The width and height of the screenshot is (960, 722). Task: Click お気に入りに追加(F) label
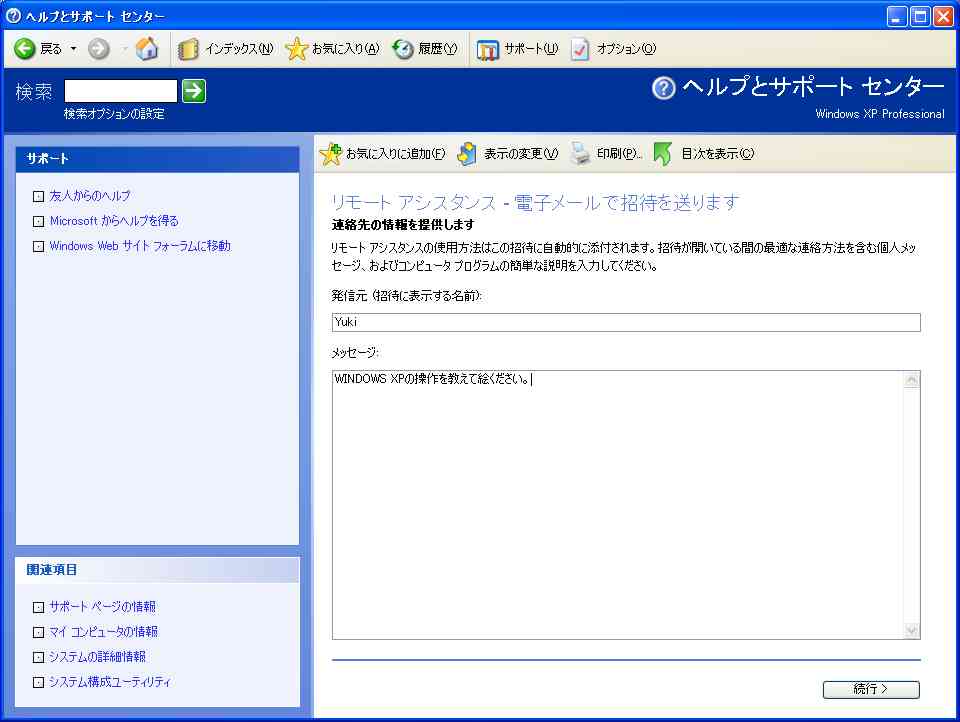396,154
